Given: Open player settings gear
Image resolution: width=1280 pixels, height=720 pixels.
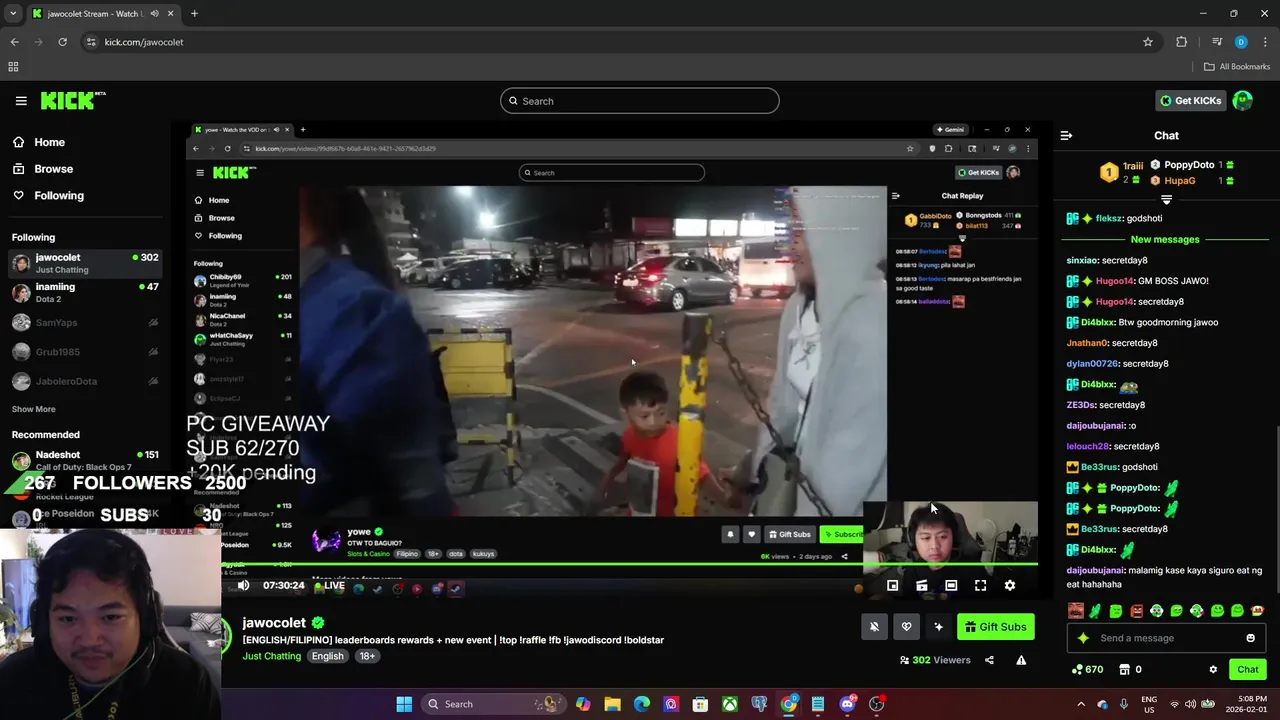Looking at the screenshot, I should pyautogui.click(x=1009, y=586).
